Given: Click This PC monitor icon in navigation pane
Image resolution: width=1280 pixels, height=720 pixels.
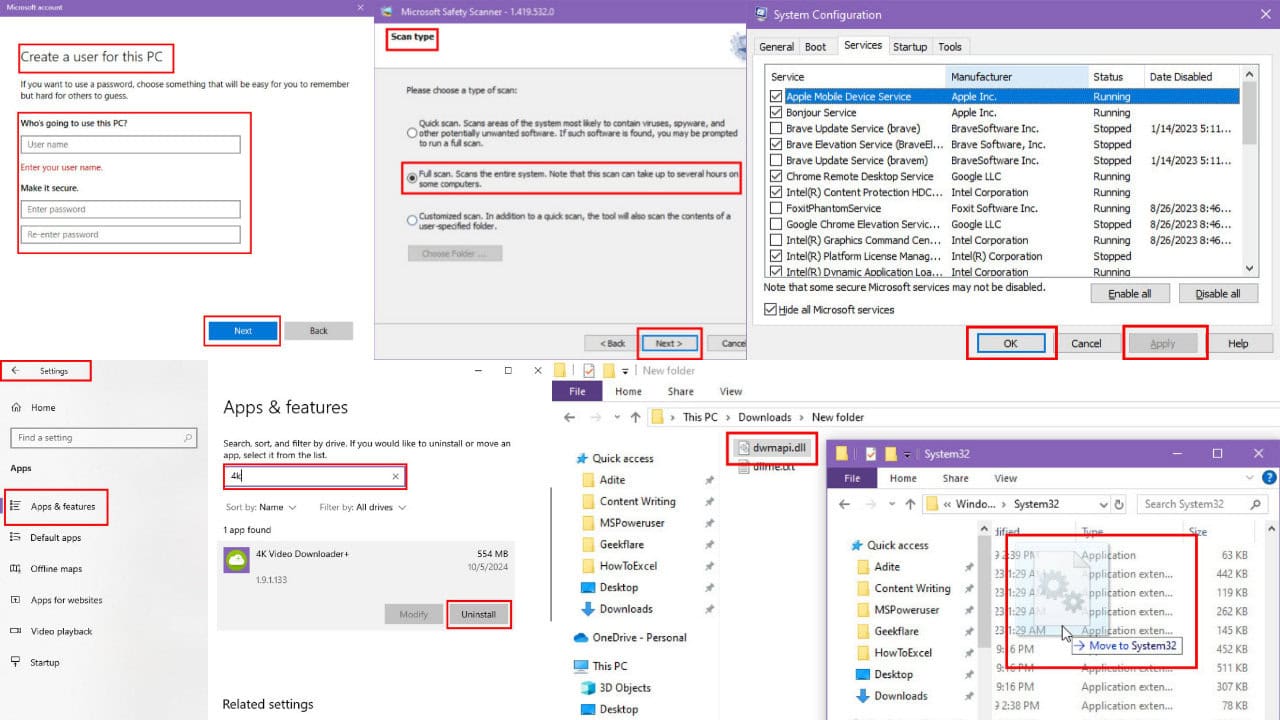Looking at the screenshot, I should coord(581,666).
